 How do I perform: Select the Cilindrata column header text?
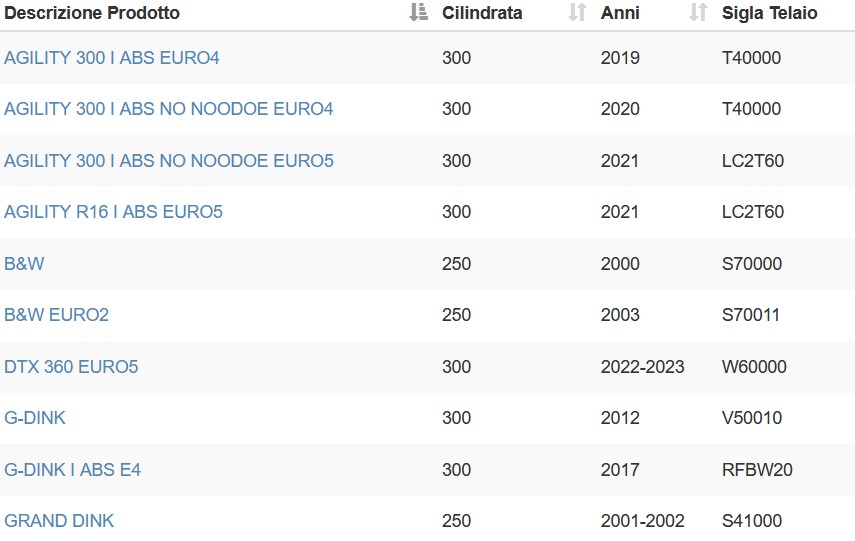(x=482, y=13)
